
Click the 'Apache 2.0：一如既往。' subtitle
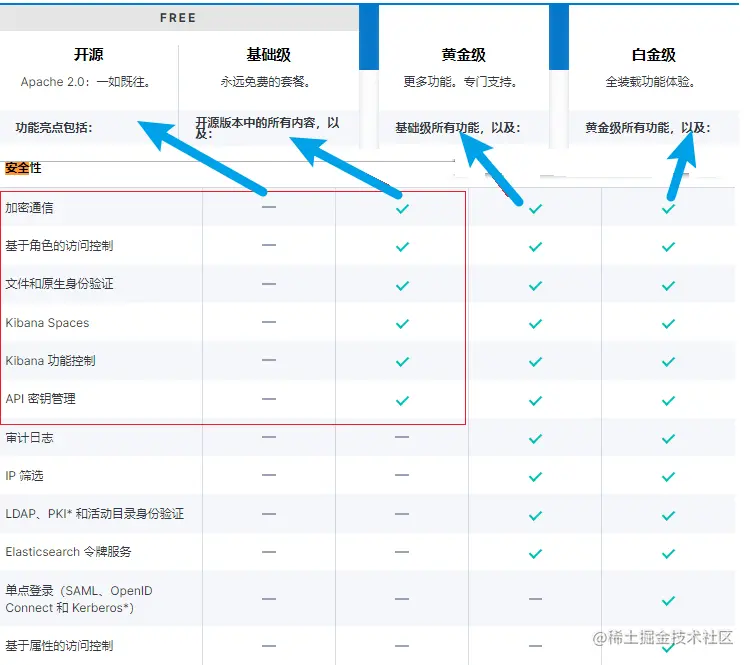(85, 82)
